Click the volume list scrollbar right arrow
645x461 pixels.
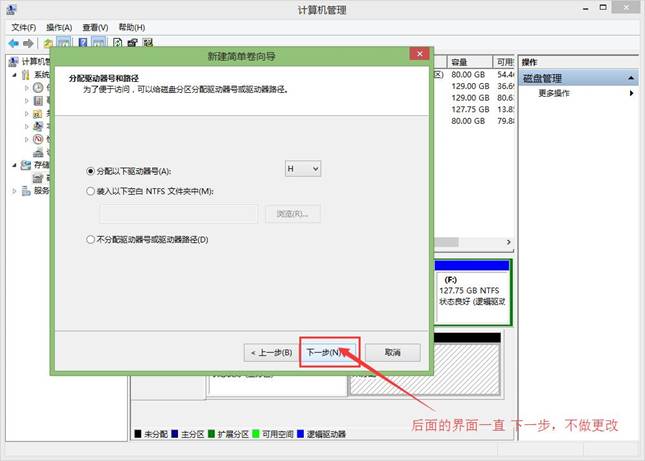pyautogui.click(x=508, y=242)
